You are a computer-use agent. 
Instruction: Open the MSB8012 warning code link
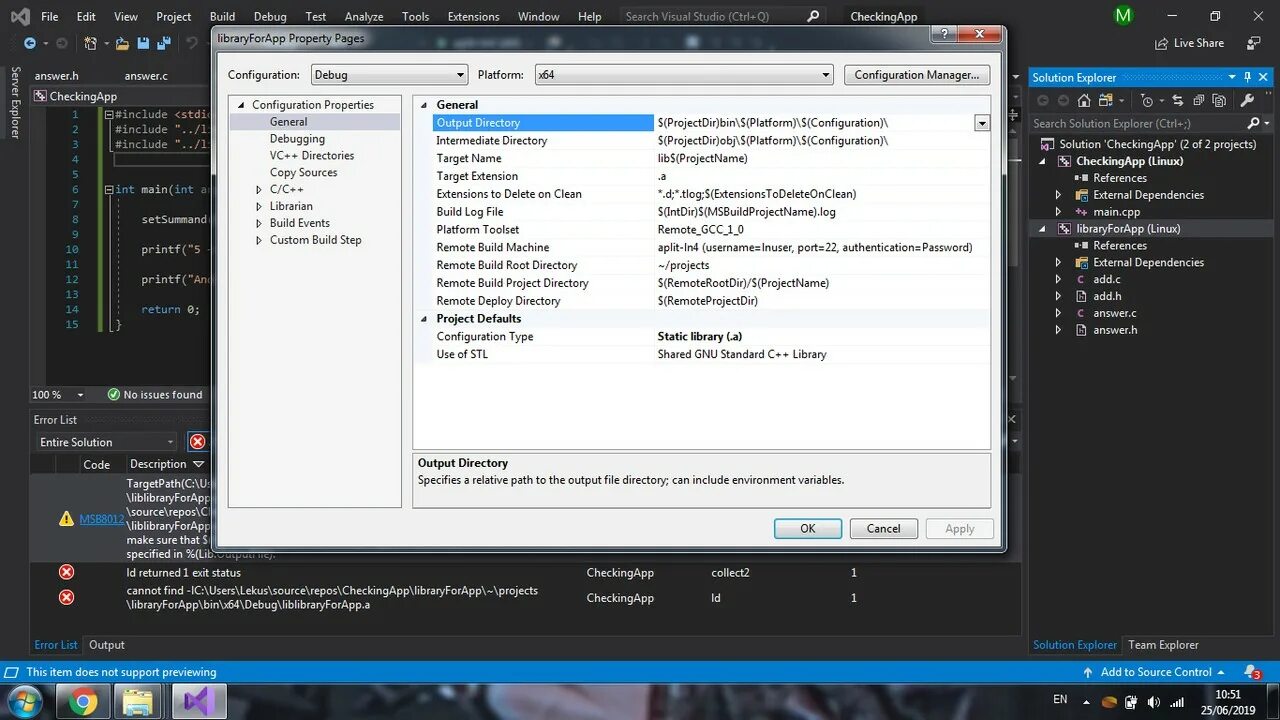tap(102, 519)
